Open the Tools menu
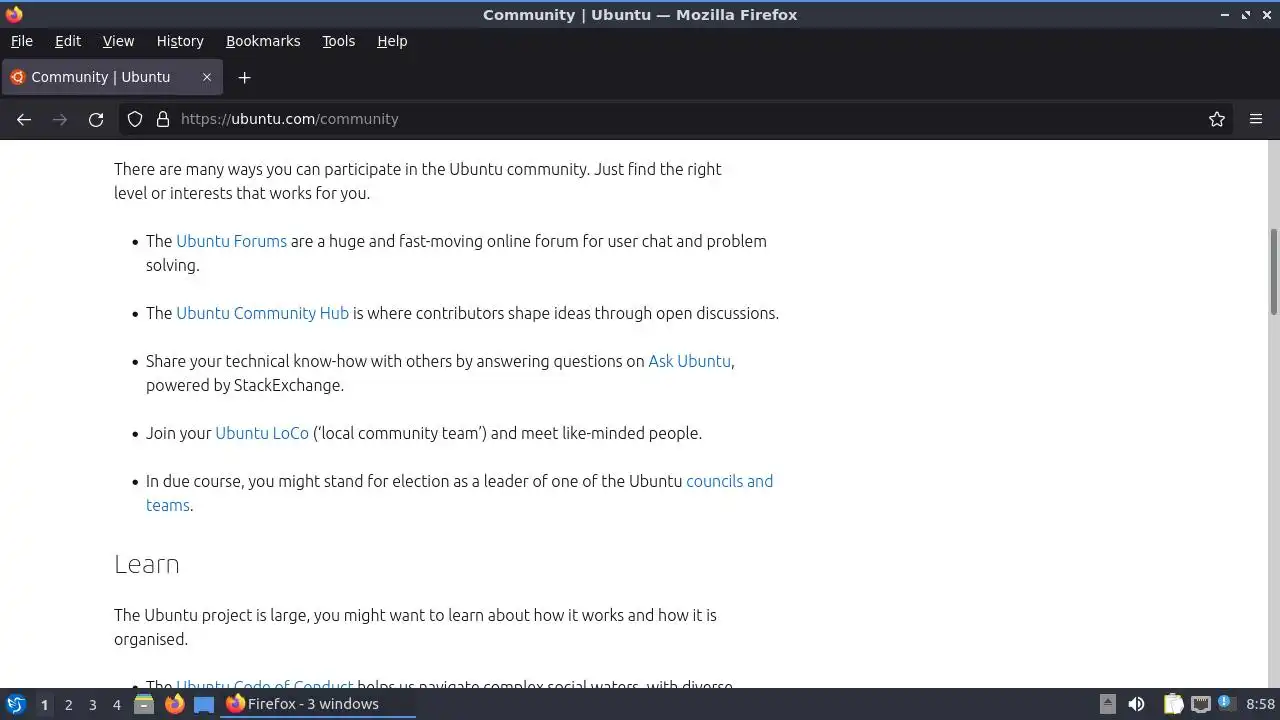1280x720 pixels. [339, 41]
